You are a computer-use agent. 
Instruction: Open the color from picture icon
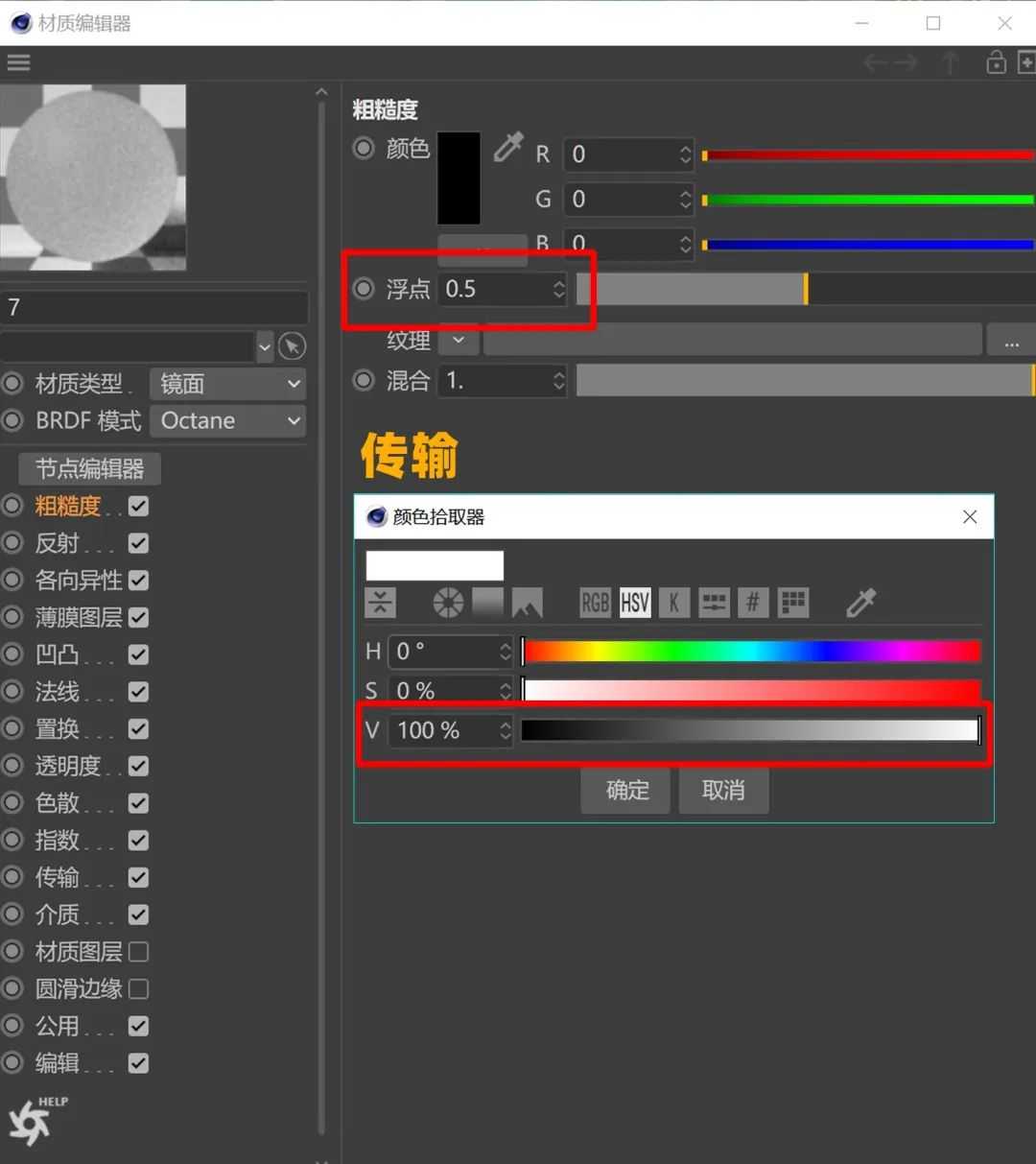[527, 603]
